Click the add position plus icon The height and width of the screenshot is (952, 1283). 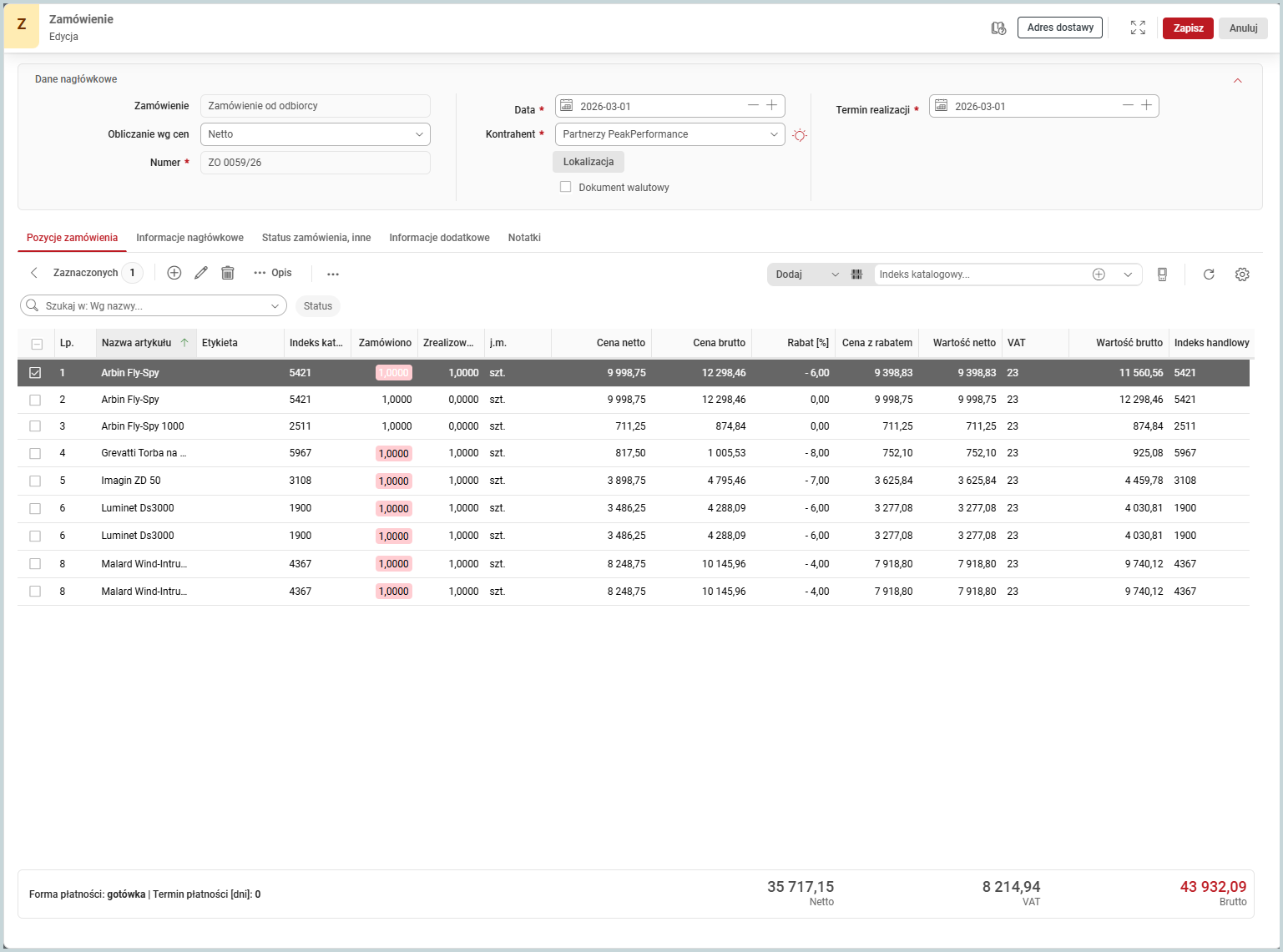[174, 273]
